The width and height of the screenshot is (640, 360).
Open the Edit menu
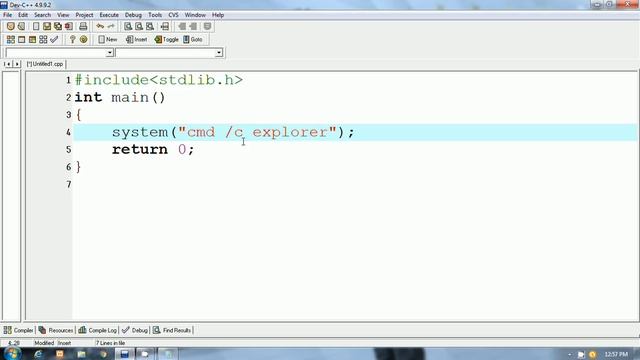(23, 15)
